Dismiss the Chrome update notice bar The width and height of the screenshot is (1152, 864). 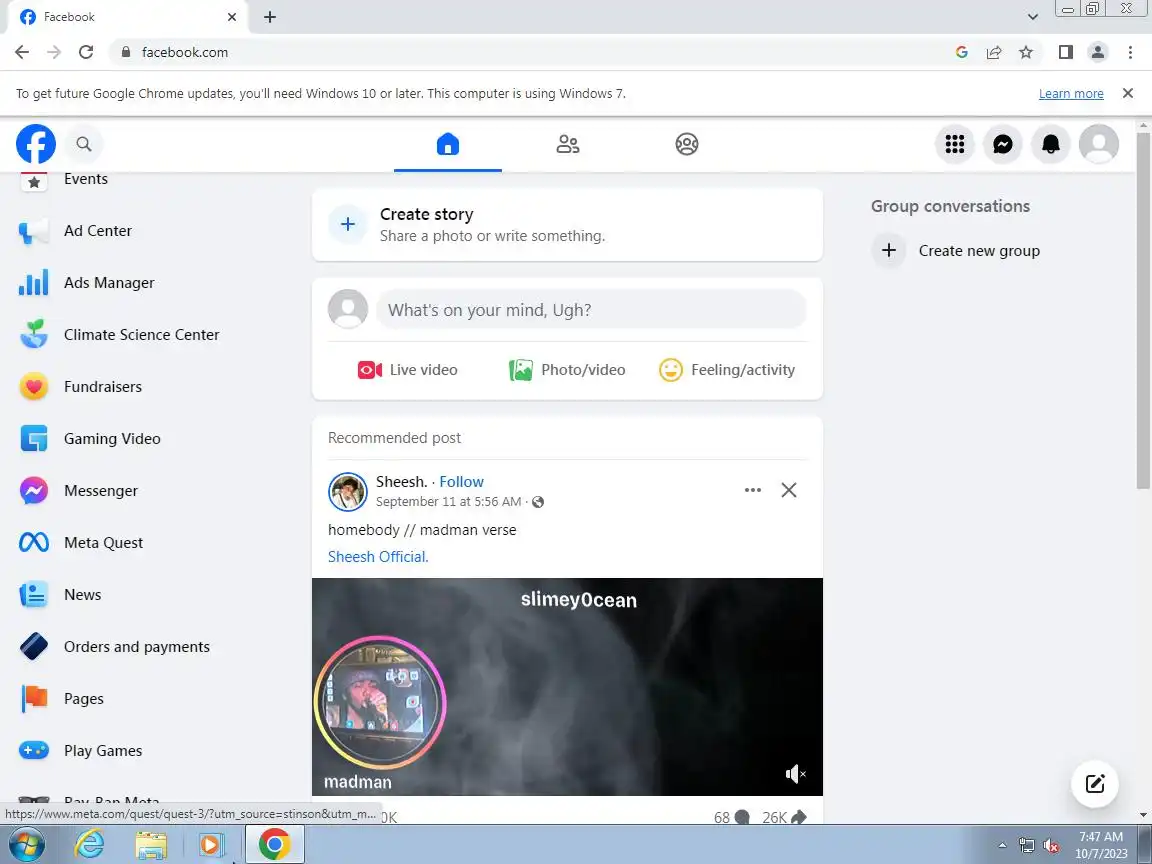point(1128,93)
